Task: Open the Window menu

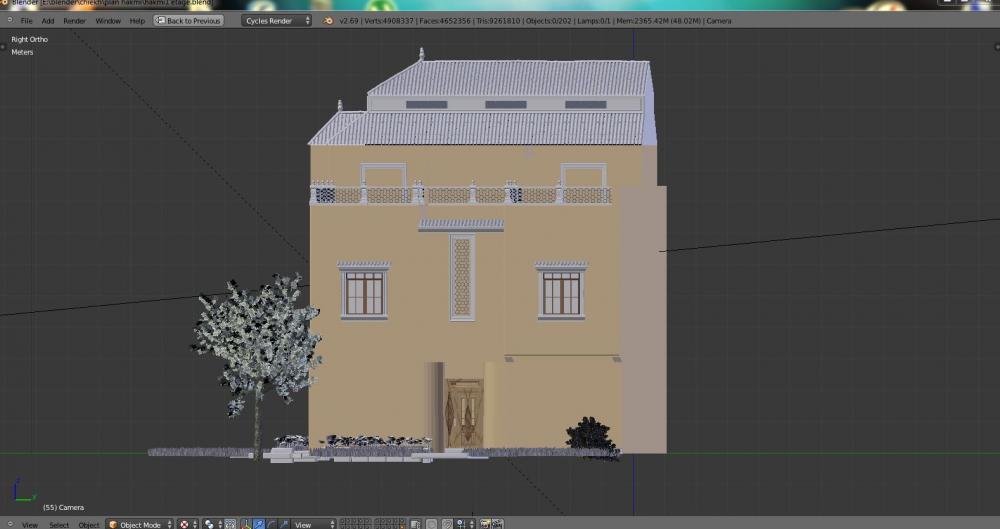Action: 108,20
